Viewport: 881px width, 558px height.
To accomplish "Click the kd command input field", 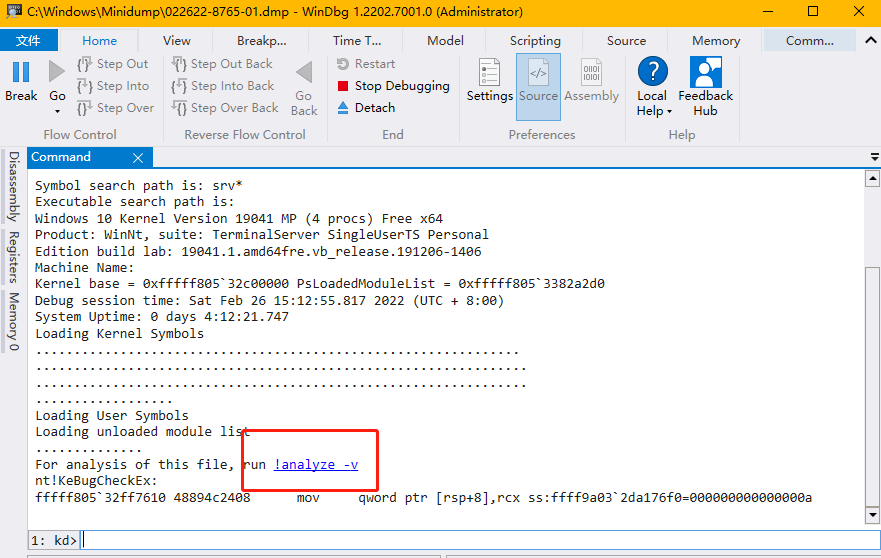I will point(470,540).
